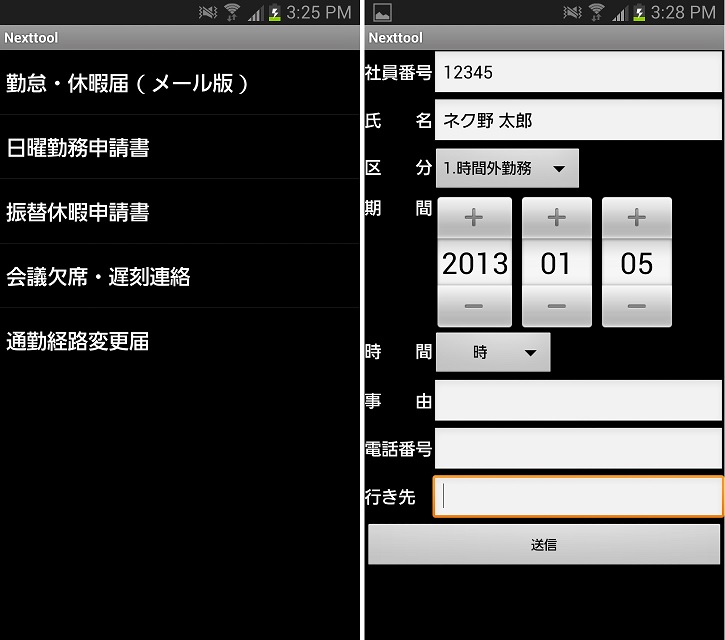This screenshot has width=725, height=640.
Task: Tap signal strength icon in right status bar
Action: point(620,14)
